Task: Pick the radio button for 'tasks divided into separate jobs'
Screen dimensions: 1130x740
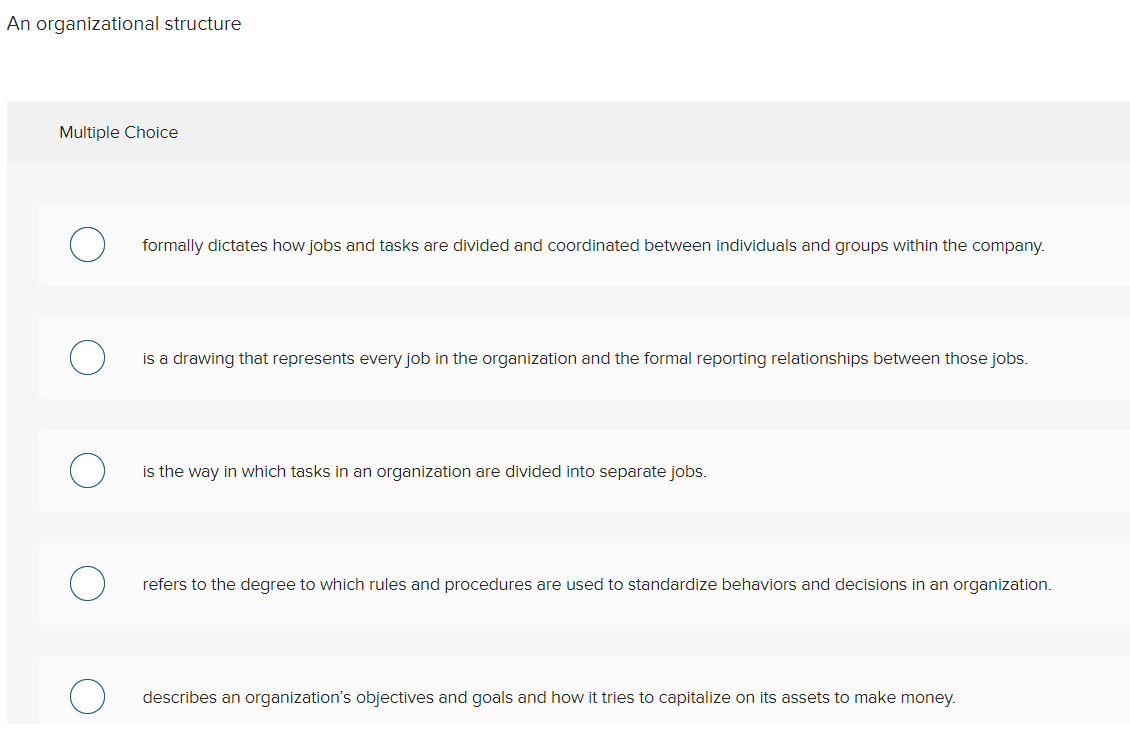Action: [87, 470]
